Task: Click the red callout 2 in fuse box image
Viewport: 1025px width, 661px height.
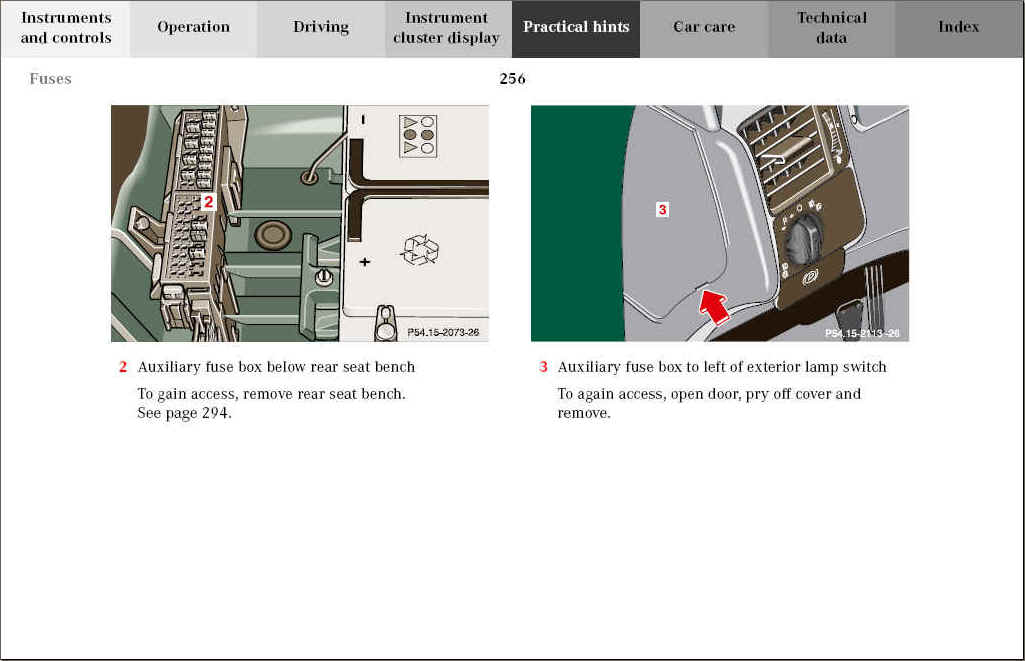Action: coord(208,201)
